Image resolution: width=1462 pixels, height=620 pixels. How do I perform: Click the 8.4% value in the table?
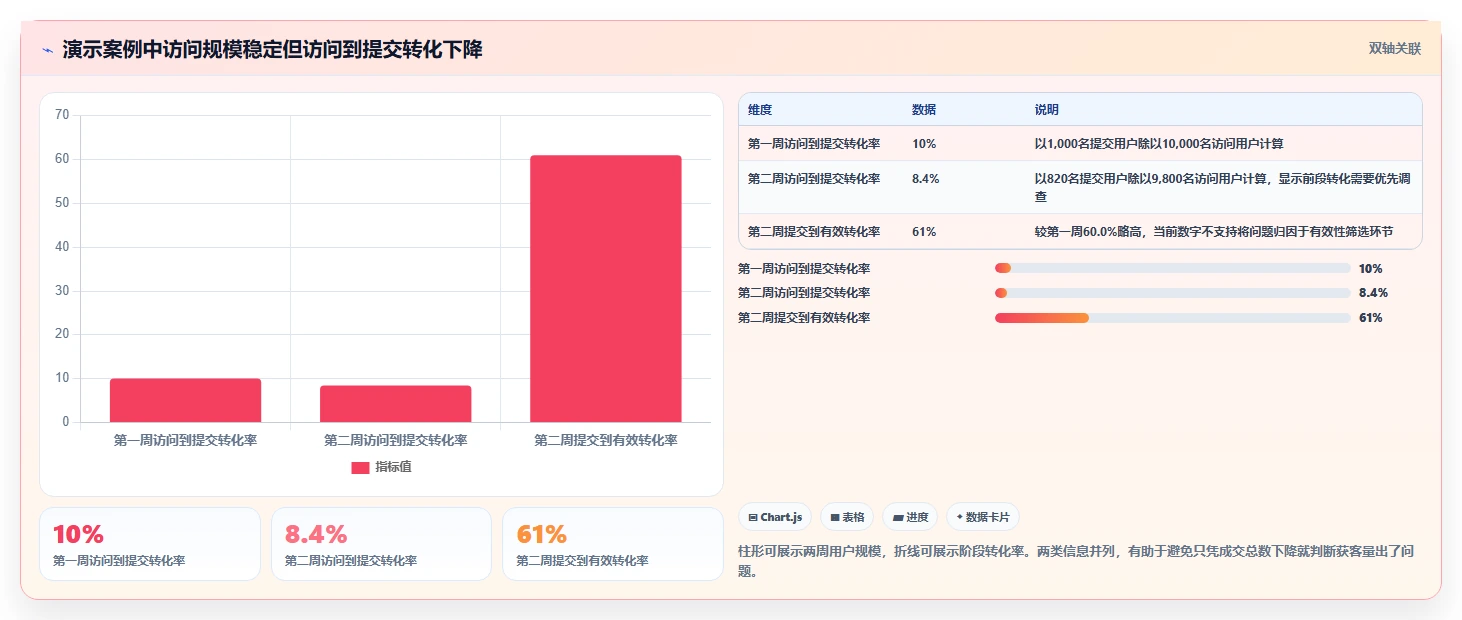[926, 179]
